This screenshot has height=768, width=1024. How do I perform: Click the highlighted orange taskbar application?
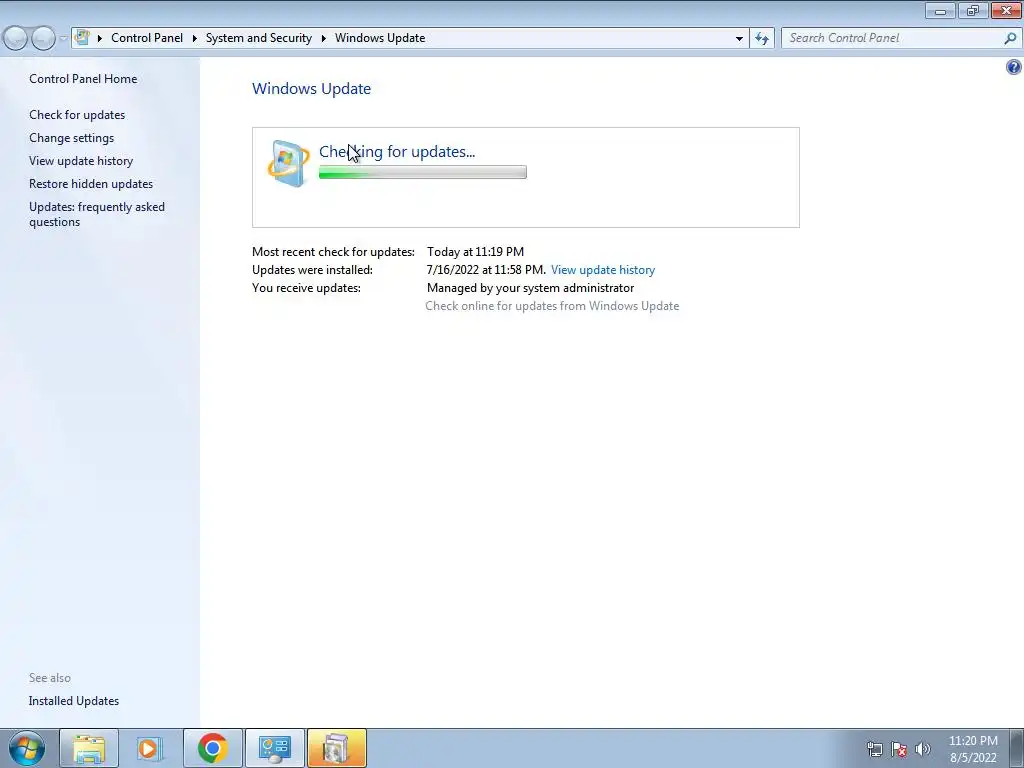[337, 748]
